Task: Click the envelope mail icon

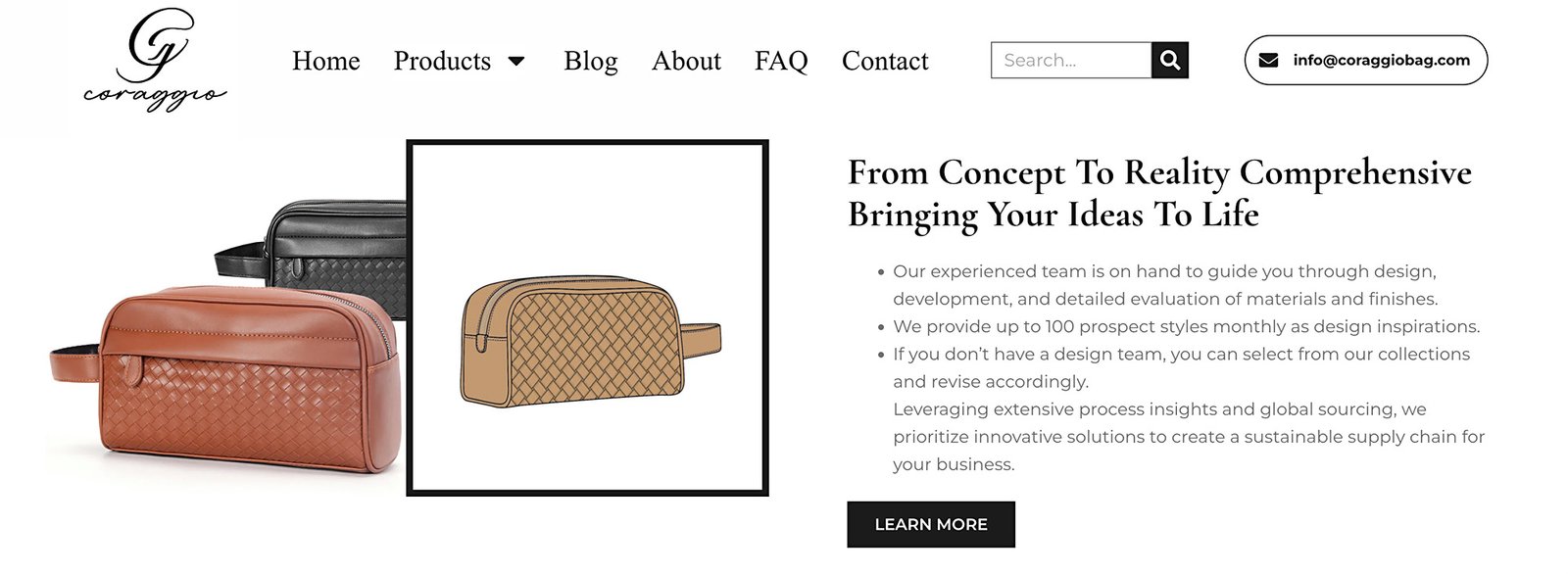Action: coord(1268,60)
